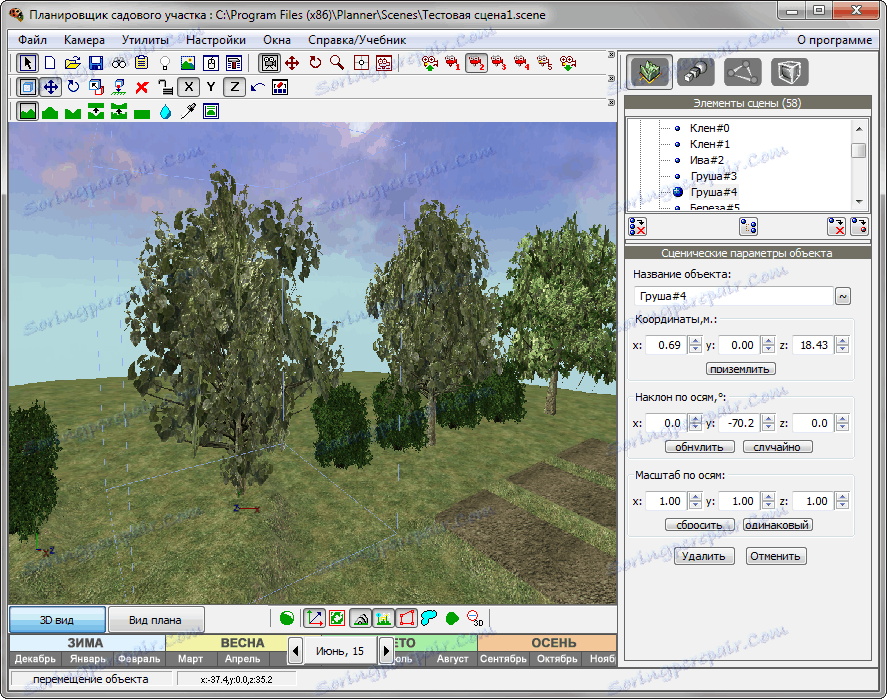
Task: Open the object name dropdown with tilde
Action: tap(843, 296)
